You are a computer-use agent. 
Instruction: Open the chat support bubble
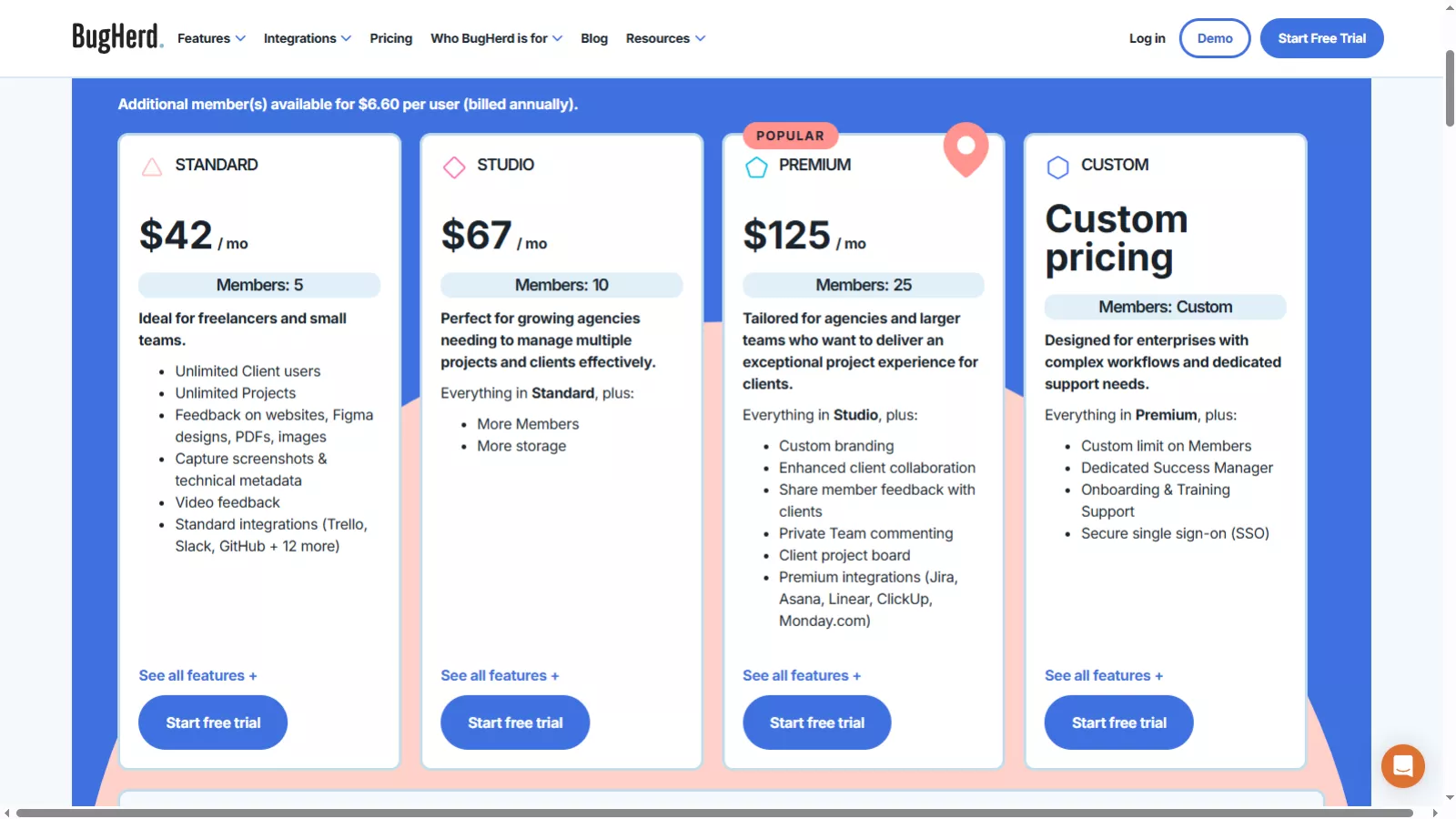1401,766
